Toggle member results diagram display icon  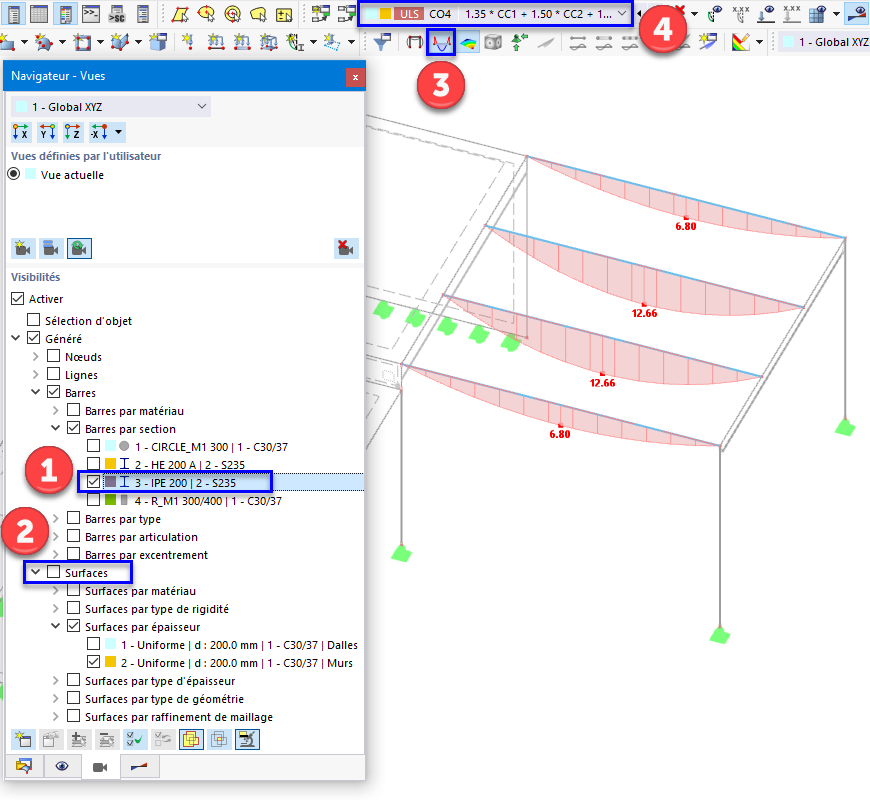pyautogui.click(x=441, y=42)
